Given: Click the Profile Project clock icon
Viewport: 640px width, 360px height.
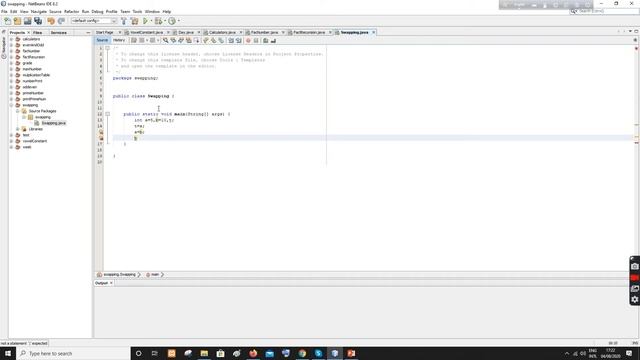Looking at the screenshot, I should tap(172, 21).
